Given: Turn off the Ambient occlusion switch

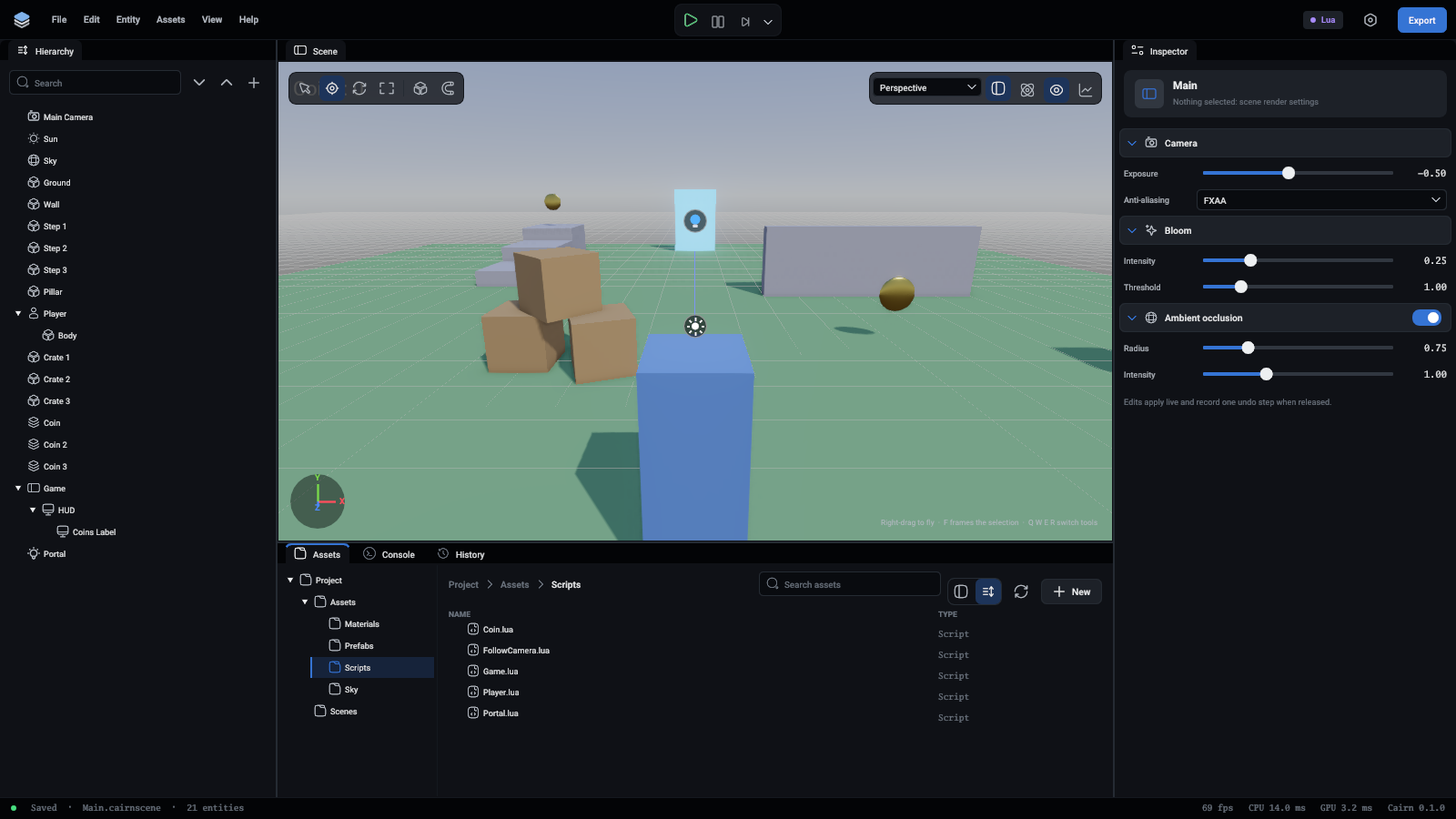Looking at the screenshot, I should [x=1427, y=318].
